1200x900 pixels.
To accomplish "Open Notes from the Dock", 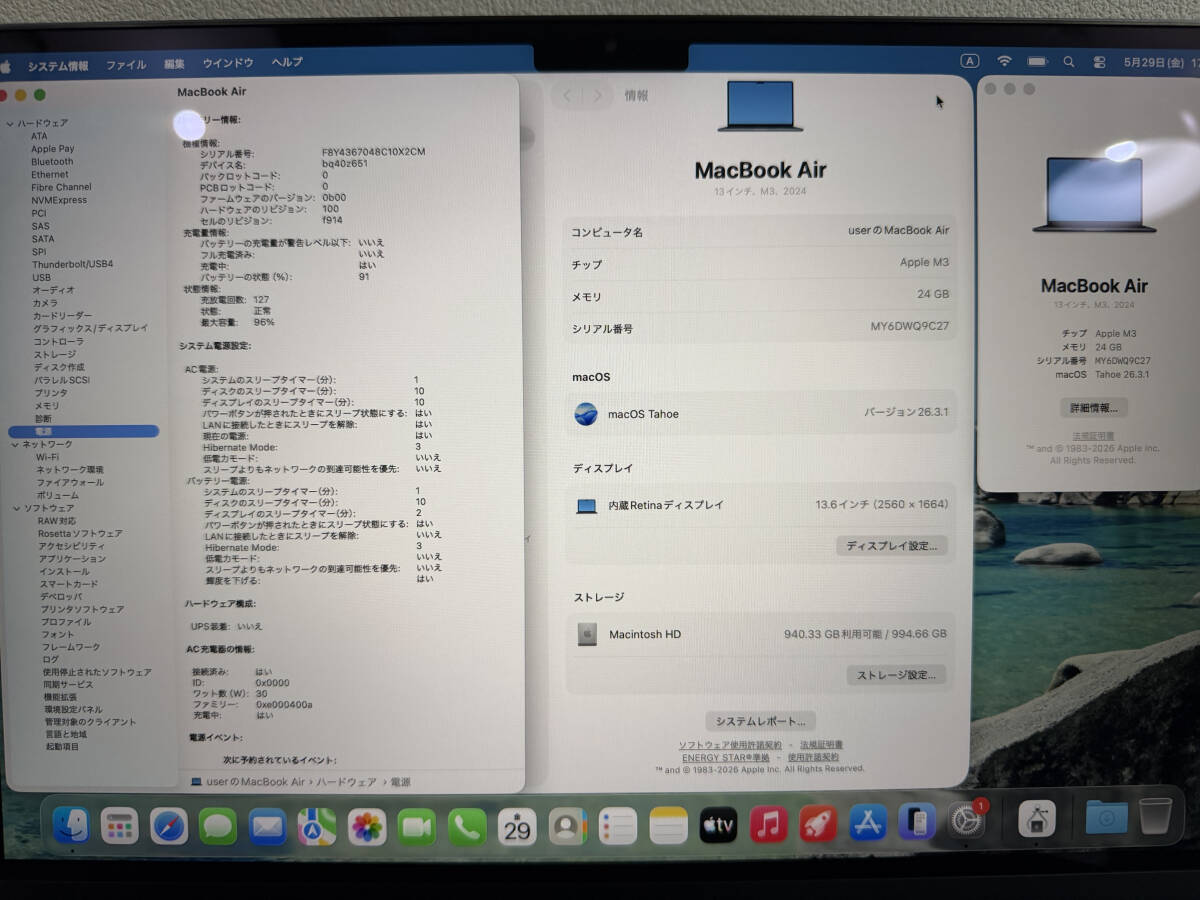I will 668,825.
